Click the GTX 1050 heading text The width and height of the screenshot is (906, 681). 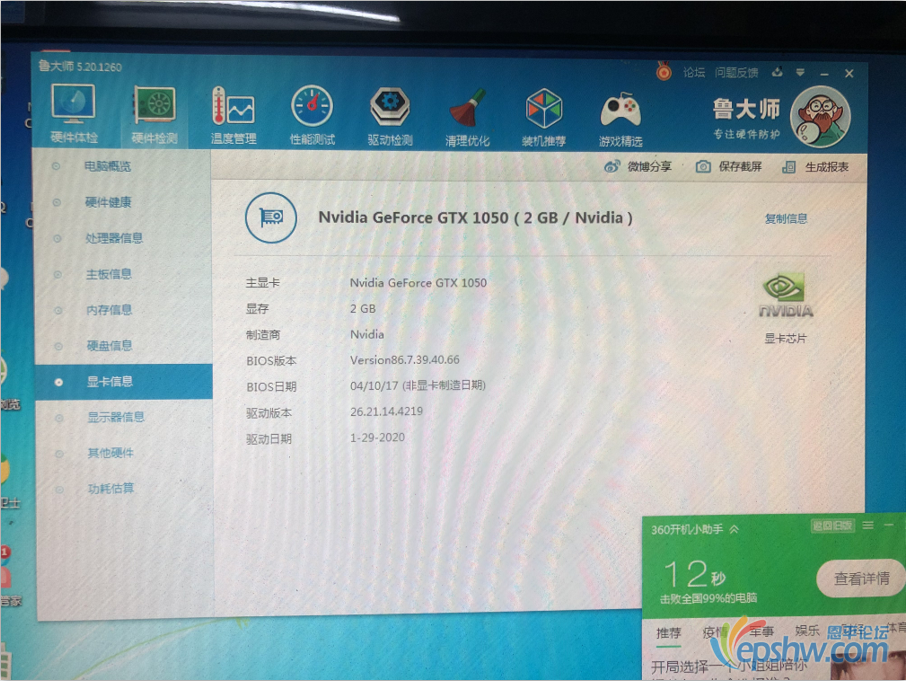click(475, 218)
